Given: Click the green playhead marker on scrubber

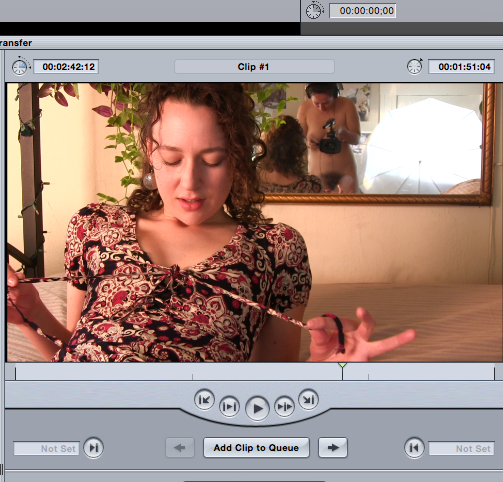Looking at the screenshot, I should point(343,366).
